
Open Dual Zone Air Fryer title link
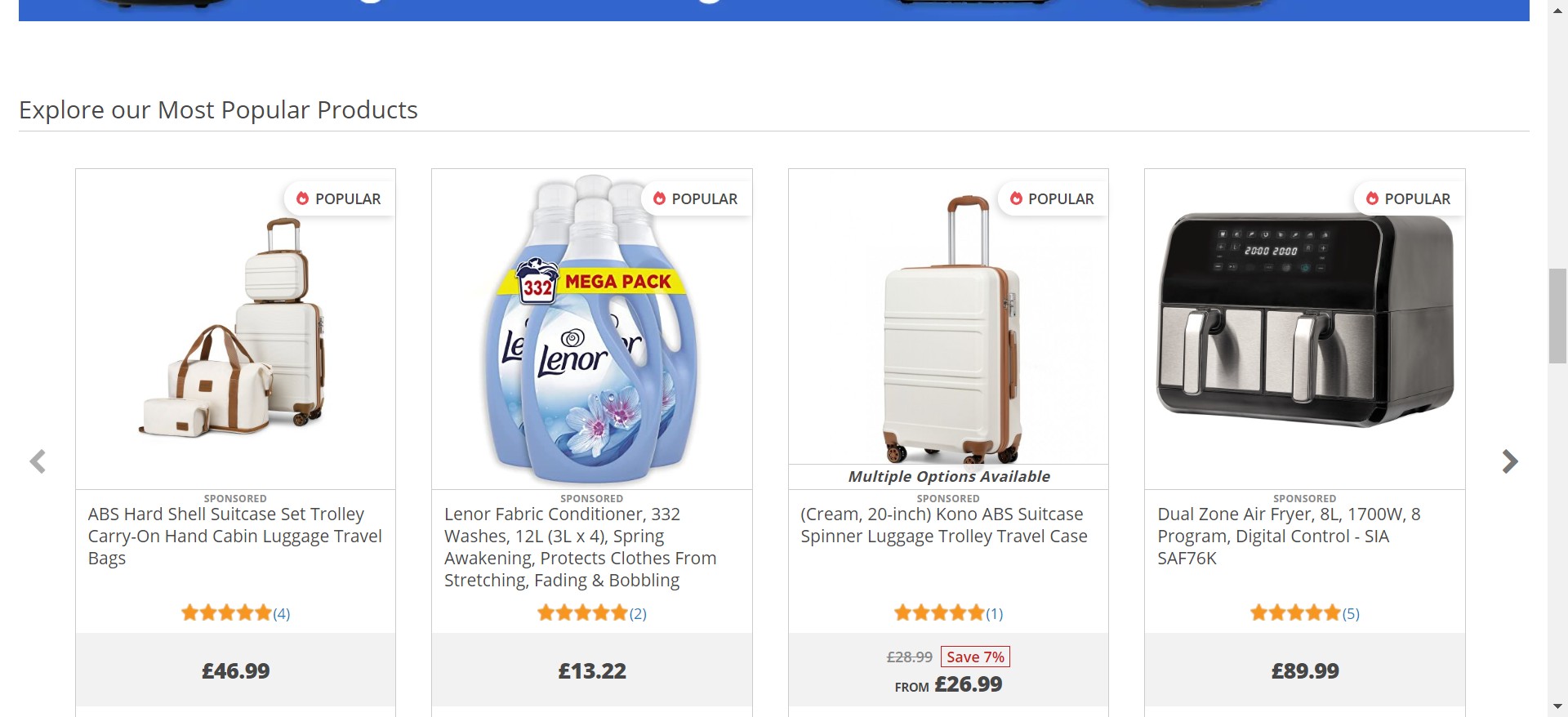point(1289,536)
